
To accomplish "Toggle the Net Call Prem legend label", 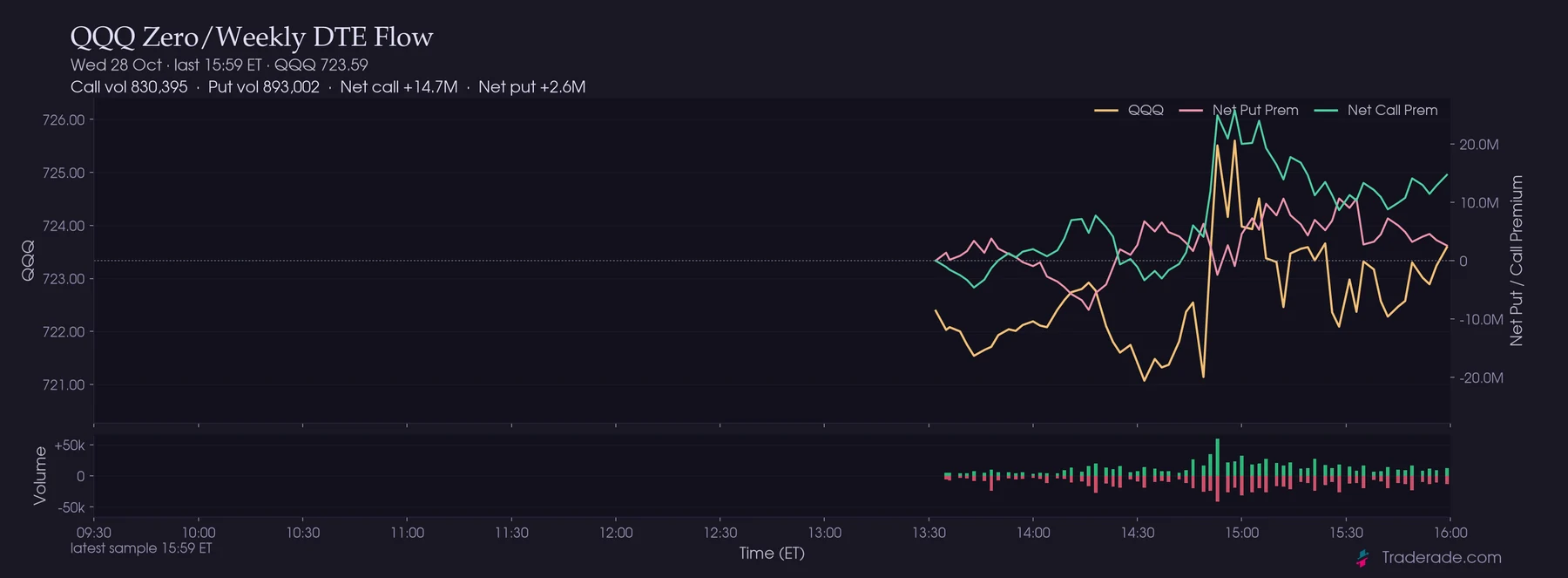I will [1392, 110].
